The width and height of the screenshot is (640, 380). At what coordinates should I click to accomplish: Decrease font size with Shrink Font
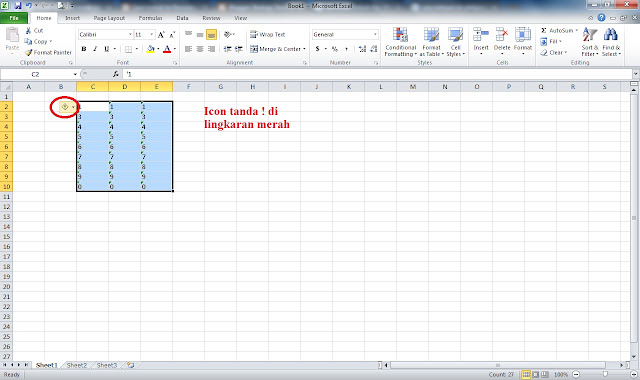pos(172,35)
